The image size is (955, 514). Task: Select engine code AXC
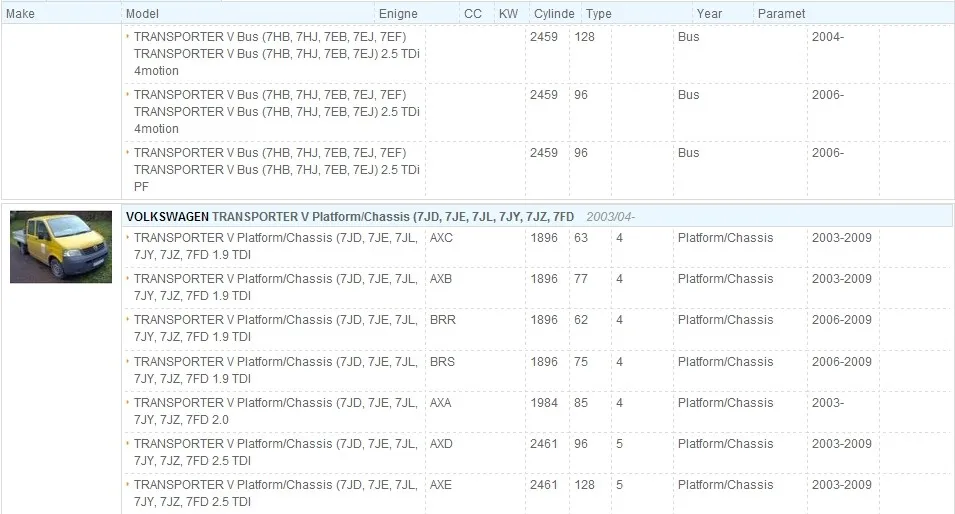point(441,238)
